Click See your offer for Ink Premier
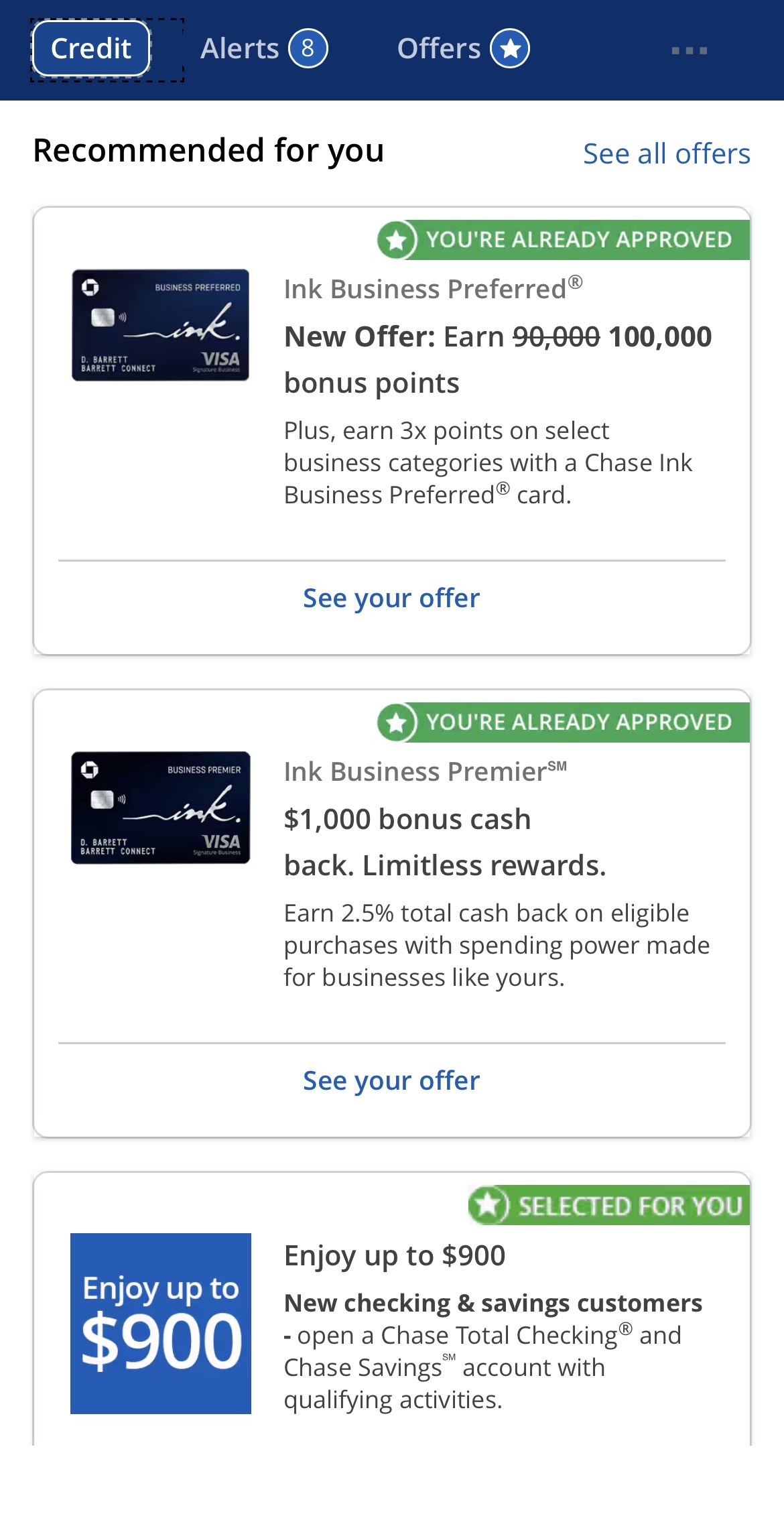The width and height of the screenshot is (784, 1514). (391, 1080)
